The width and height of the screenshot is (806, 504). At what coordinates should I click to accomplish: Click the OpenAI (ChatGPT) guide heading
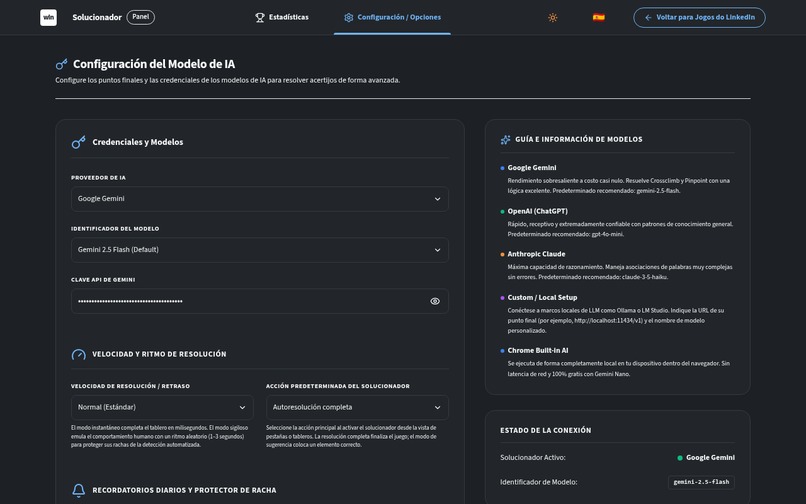(537, 211)
